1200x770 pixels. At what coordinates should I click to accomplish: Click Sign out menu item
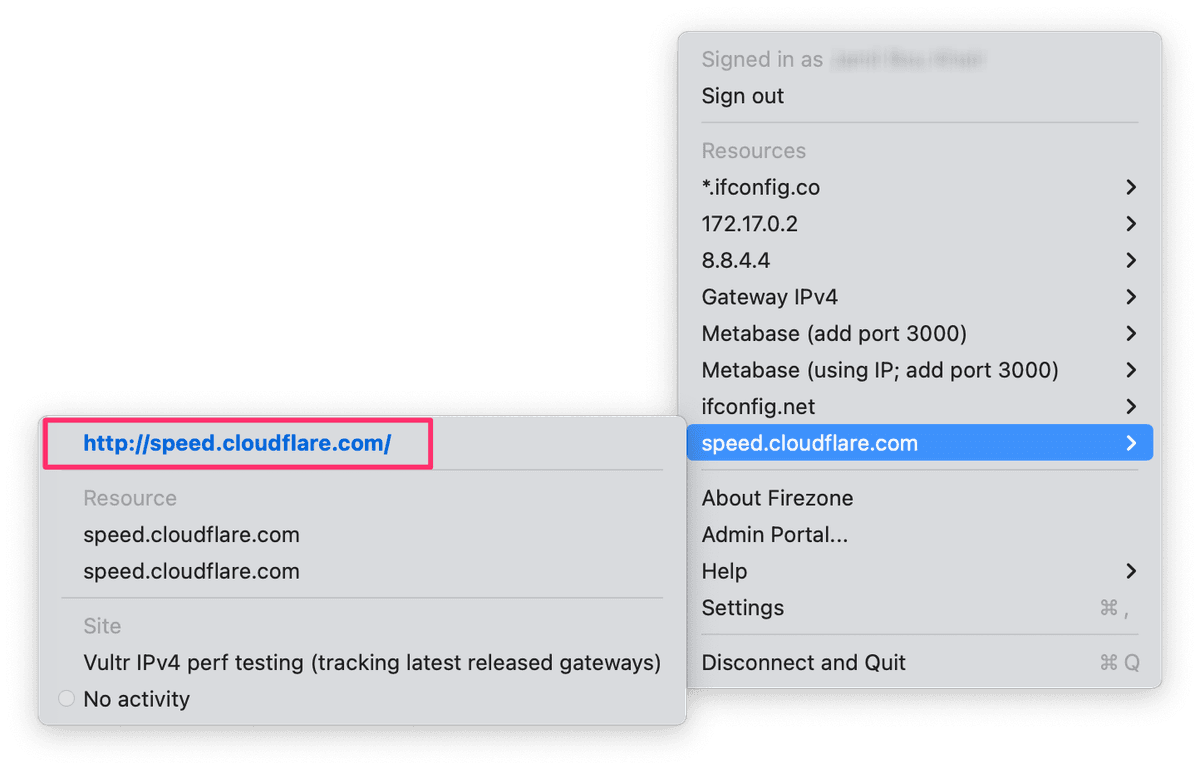click(743, 96)
